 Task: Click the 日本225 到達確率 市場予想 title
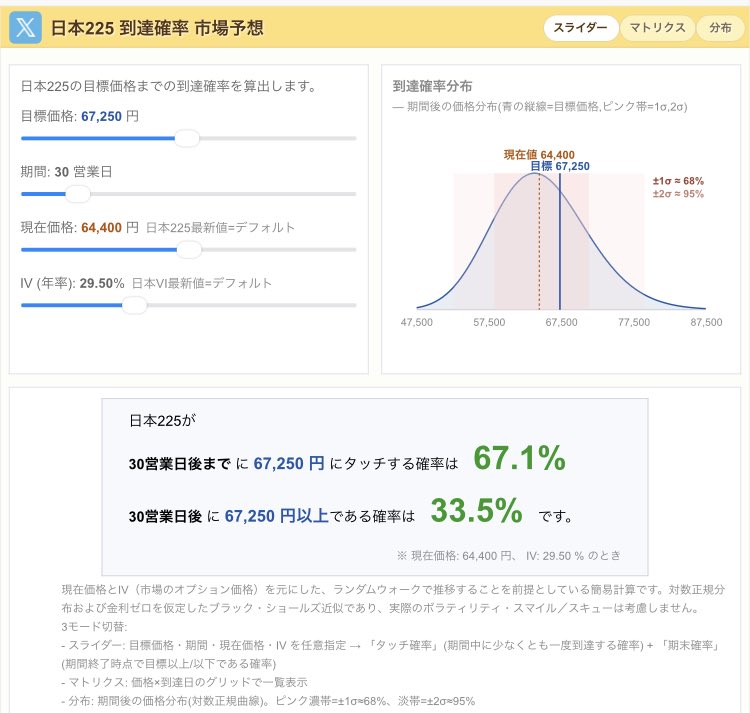click(x=157, y=28)
